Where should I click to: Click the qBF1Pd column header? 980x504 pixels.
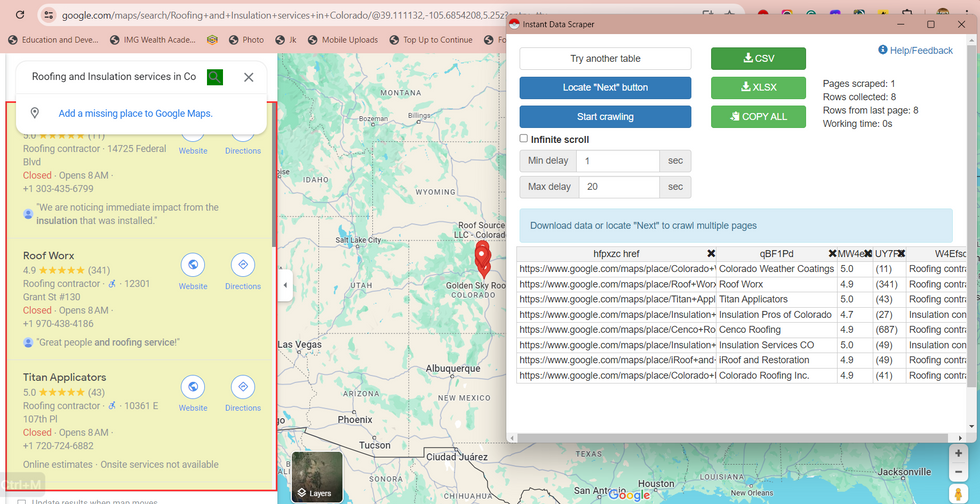776,253
